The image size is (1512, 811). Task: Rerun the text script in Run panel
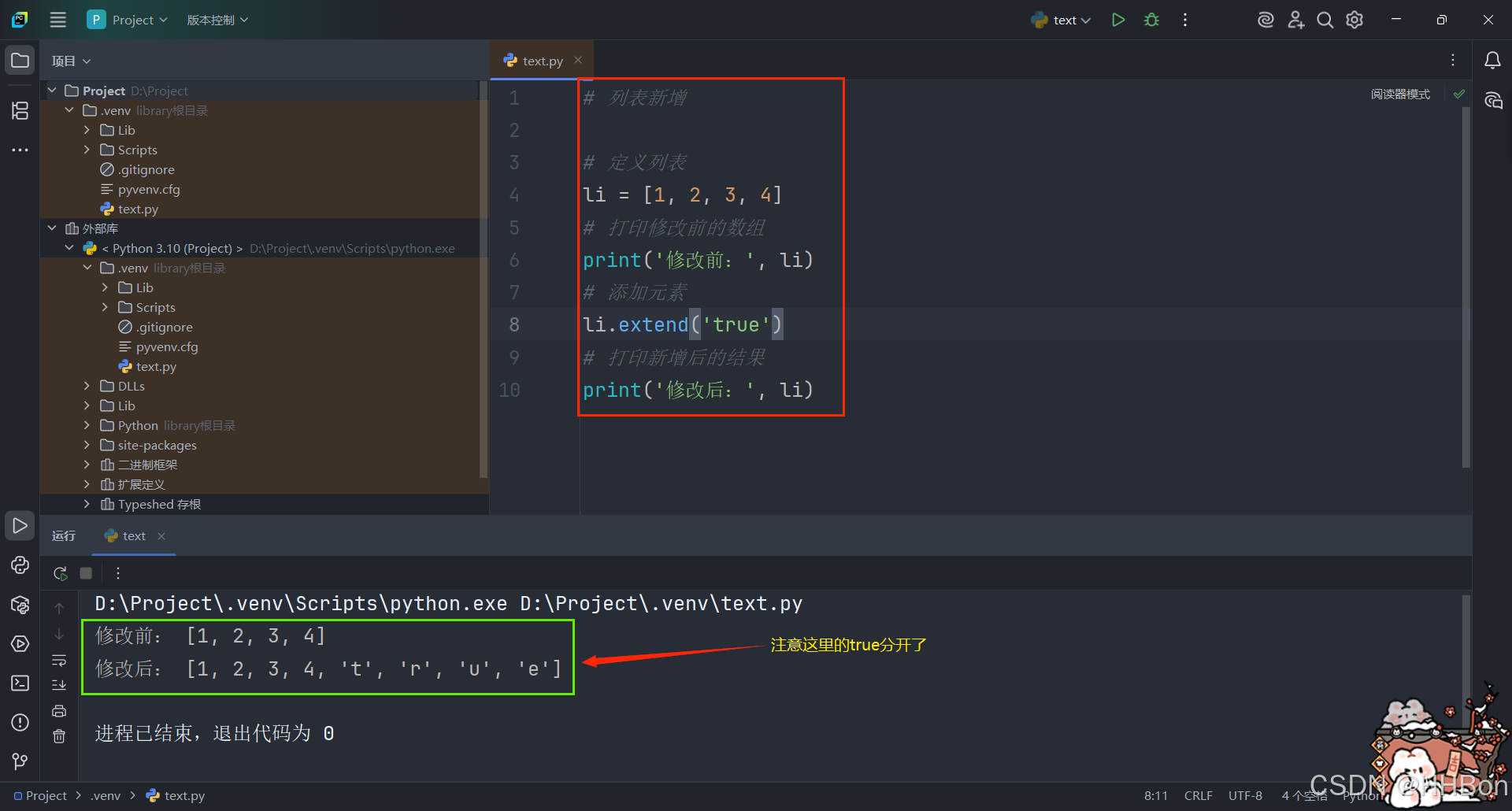coord(60,573)
